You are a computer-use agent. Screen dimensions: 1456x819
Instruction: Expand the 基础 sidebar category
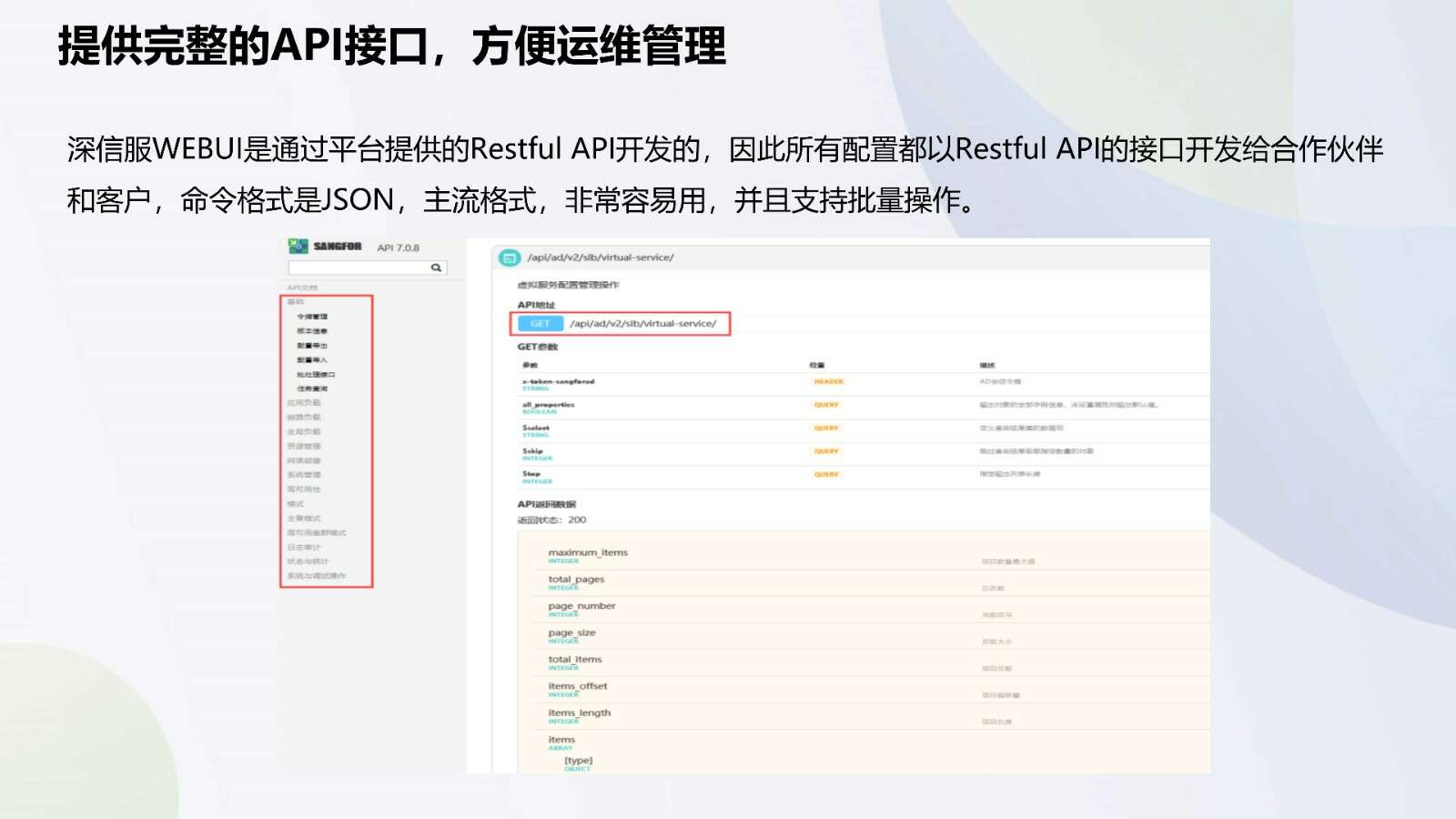[x=296, y=302]
